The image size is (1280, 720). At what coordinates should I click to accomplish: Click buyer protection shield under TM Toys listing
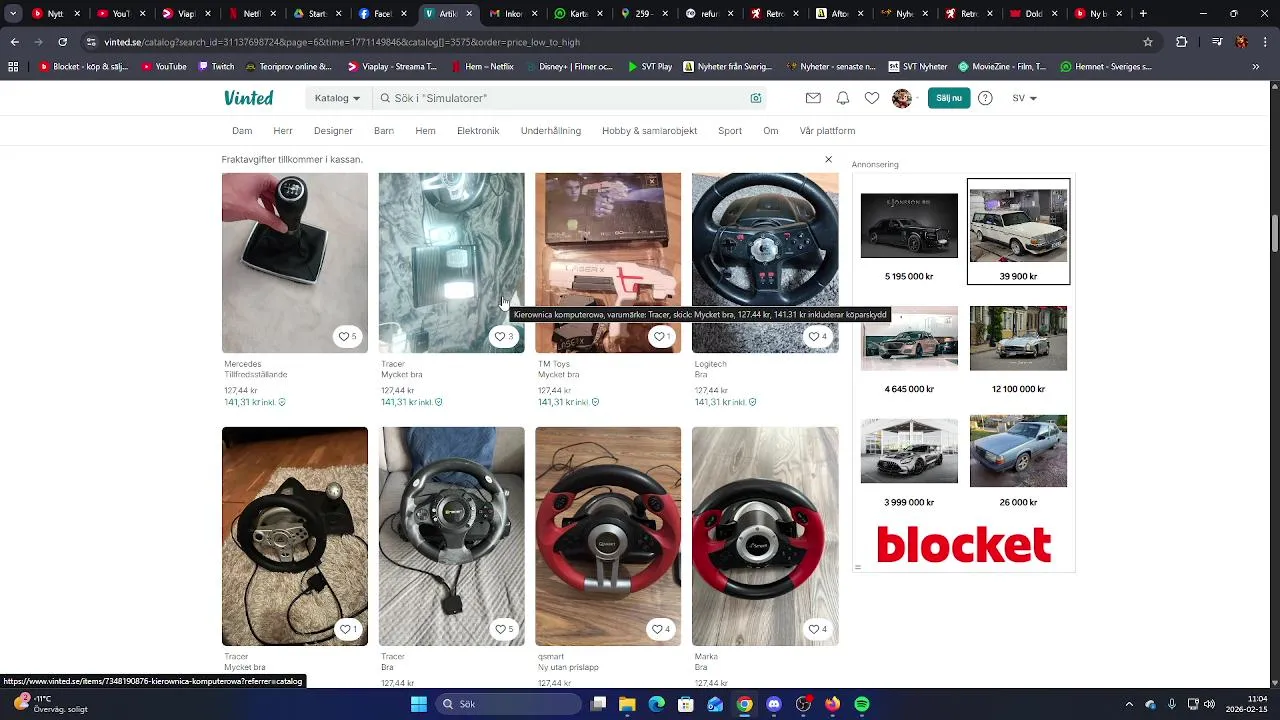click(x=596, y=402)
